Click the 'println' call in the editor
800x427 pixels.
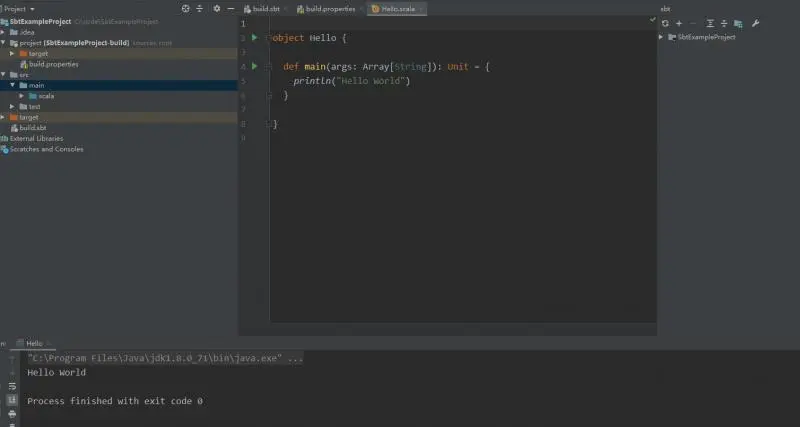click(312, 81)
